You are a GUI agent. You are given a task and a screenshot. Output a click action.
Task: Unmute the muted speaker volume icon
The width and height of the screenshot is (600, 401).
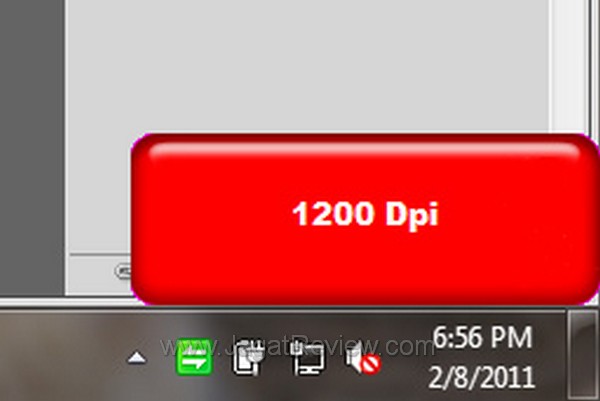pyautogui.click(x=363, y=360)
